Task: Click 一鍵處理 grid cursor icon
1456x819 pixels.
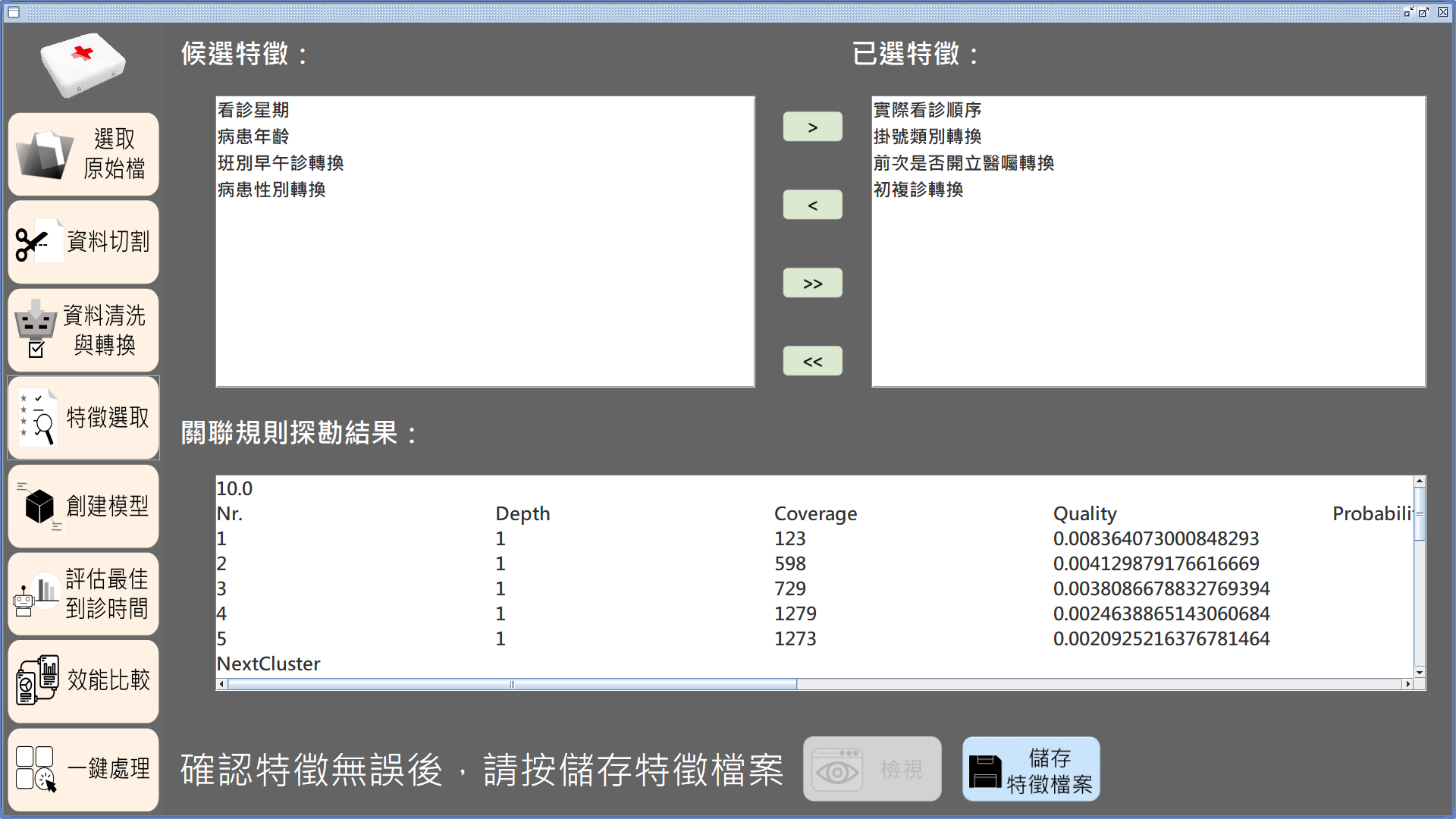Action: click(36, 768)
